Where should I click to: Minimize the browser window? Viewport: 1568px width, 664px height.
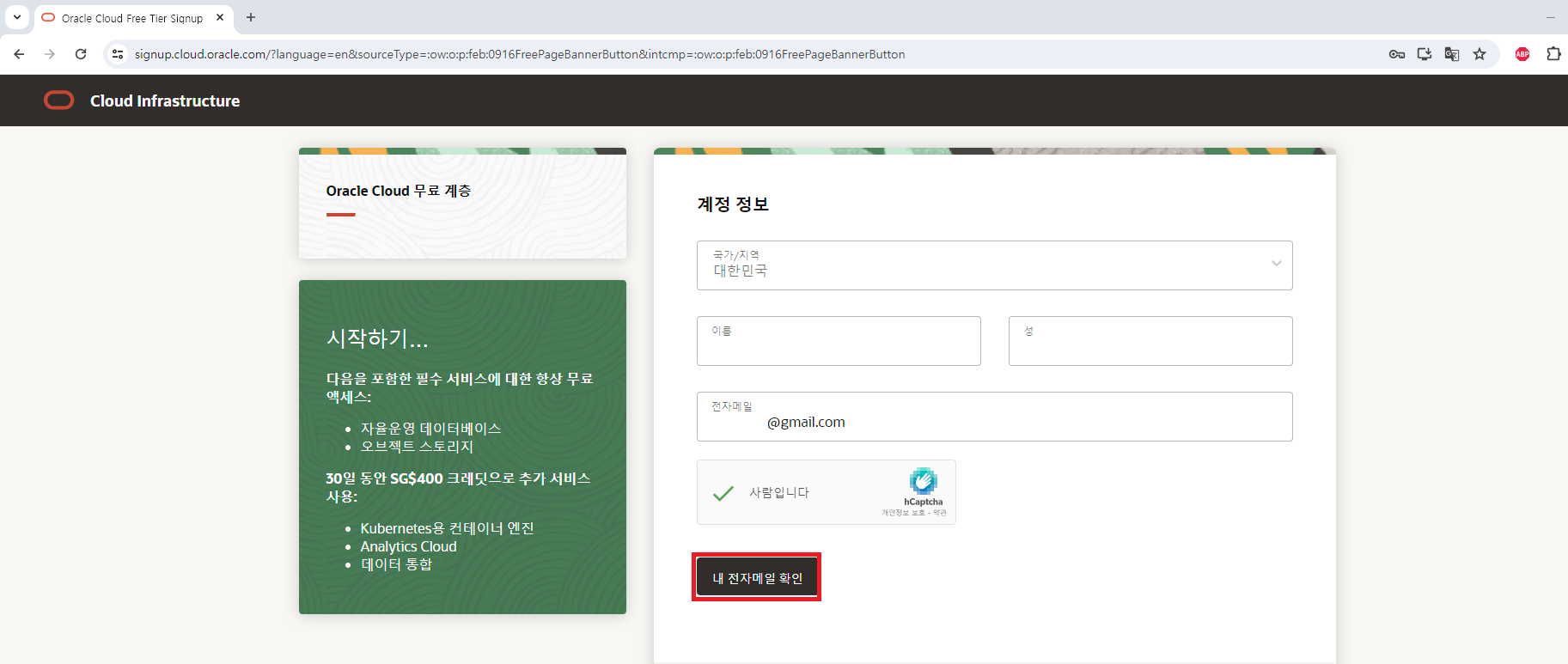pyautogui.click(x=1551, y=17)
